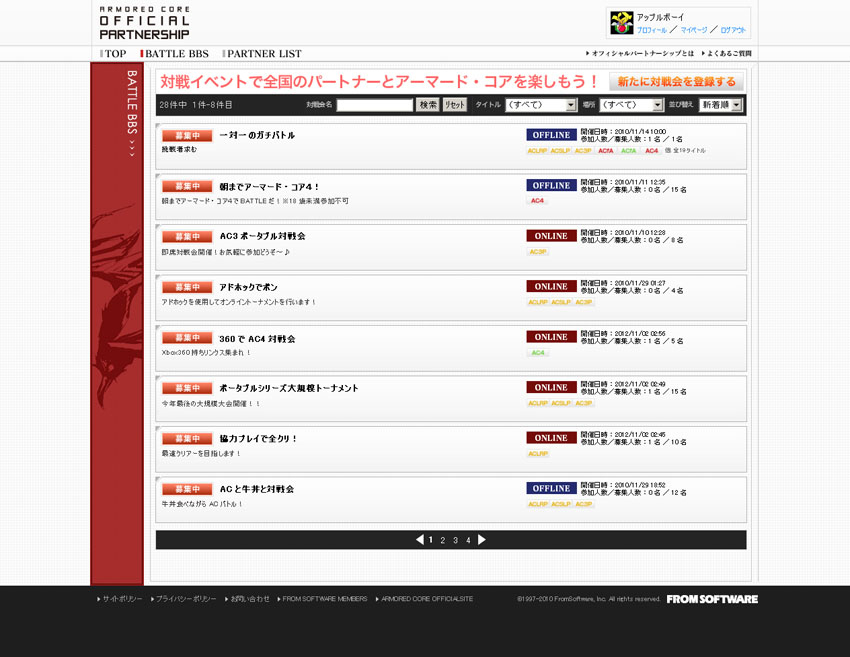
Task: Go to page 2 in pagination
Action: (443, 540)
